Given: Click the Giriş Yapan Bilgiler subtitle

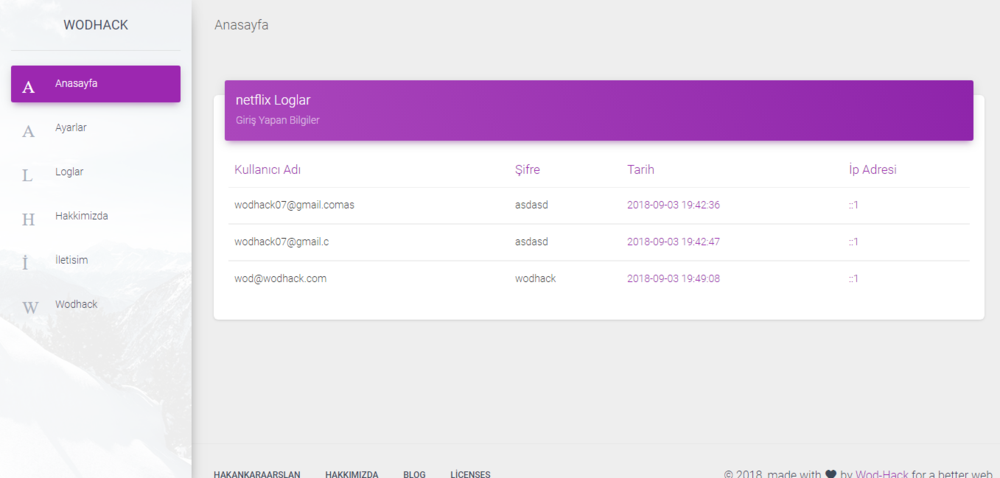Looking at the screenshot, I should (x=277, y=120).
